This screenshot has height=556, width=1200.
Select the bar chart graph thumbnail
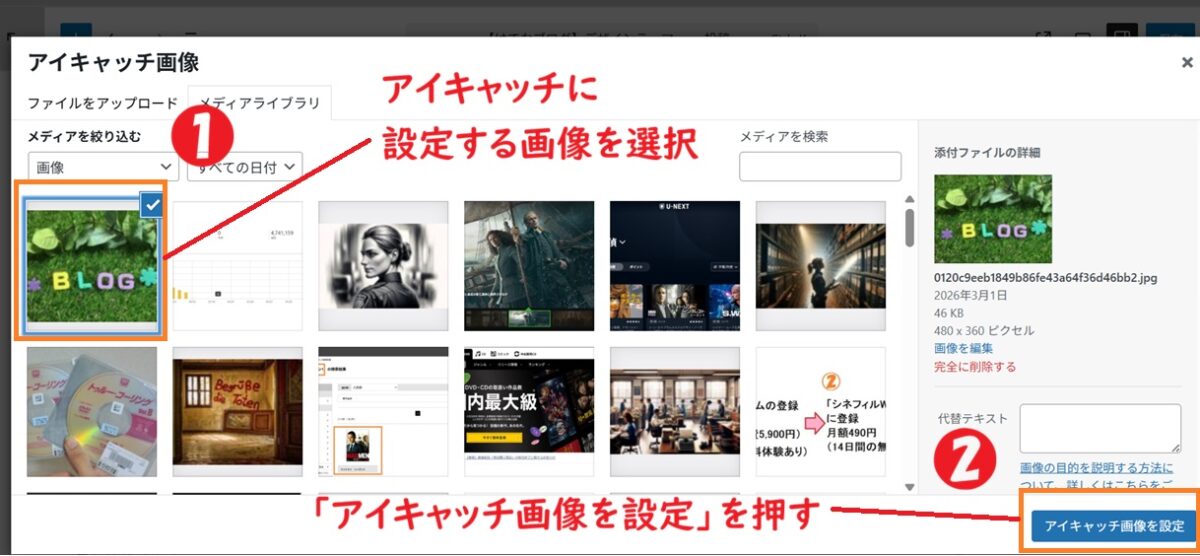click(x=237, y=265)
